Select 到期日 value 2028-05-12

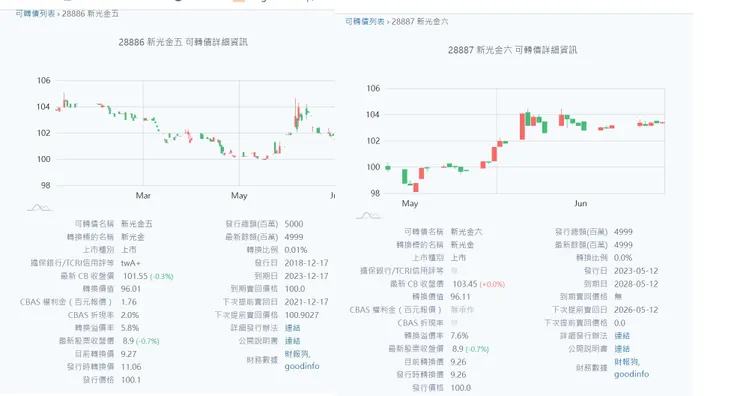pyautogui.click(x=636, y=284)
